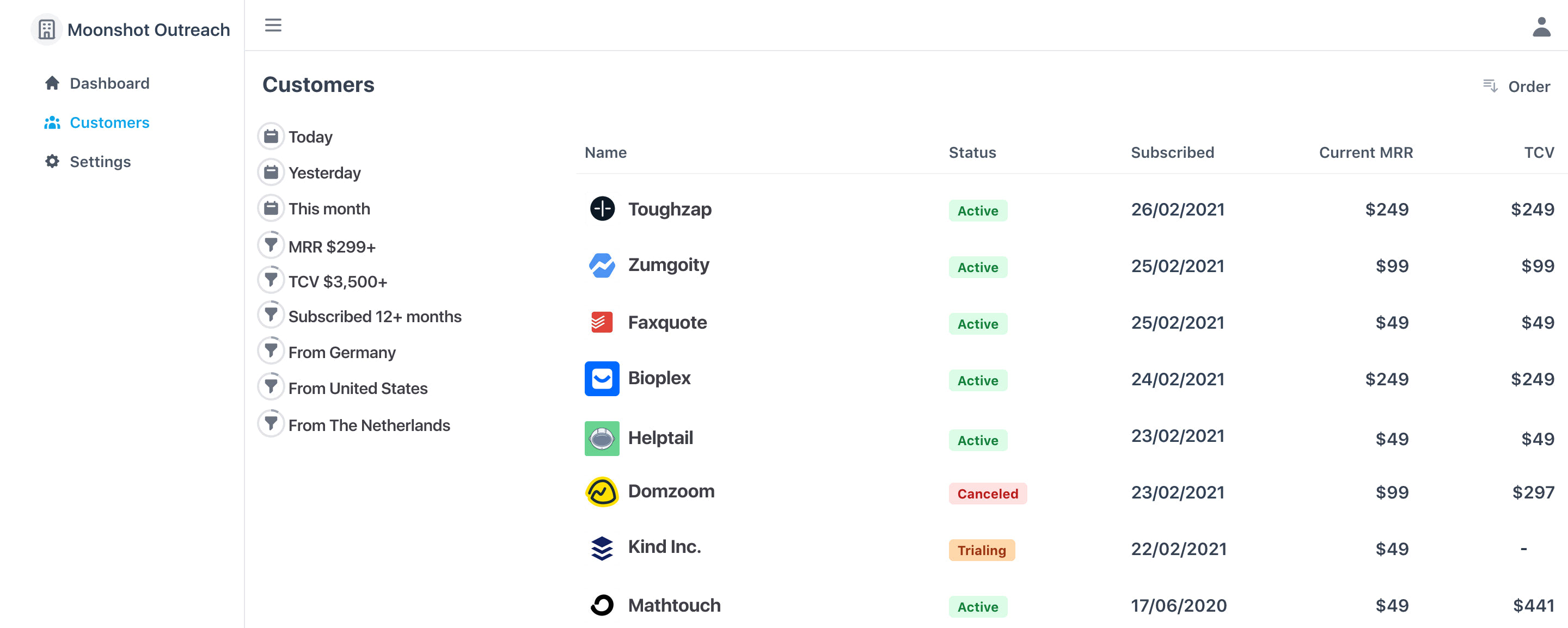
Task: Open the Faxquote customer link
Action: (667, 322)
